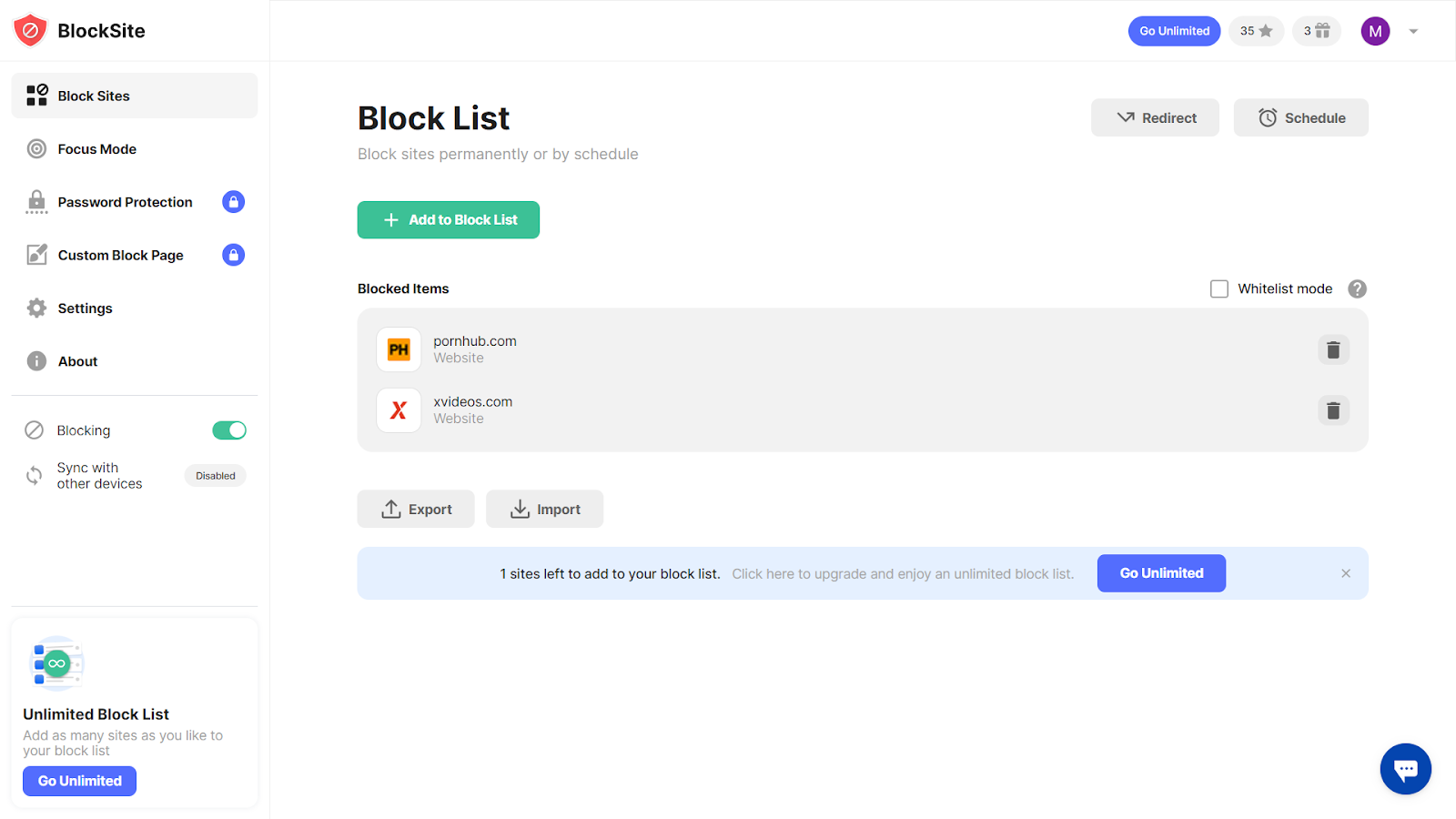This screenshot has height=819, width=1456.
Task: Delete pornhub.com using the trash icon
Action: point(1333,349)
